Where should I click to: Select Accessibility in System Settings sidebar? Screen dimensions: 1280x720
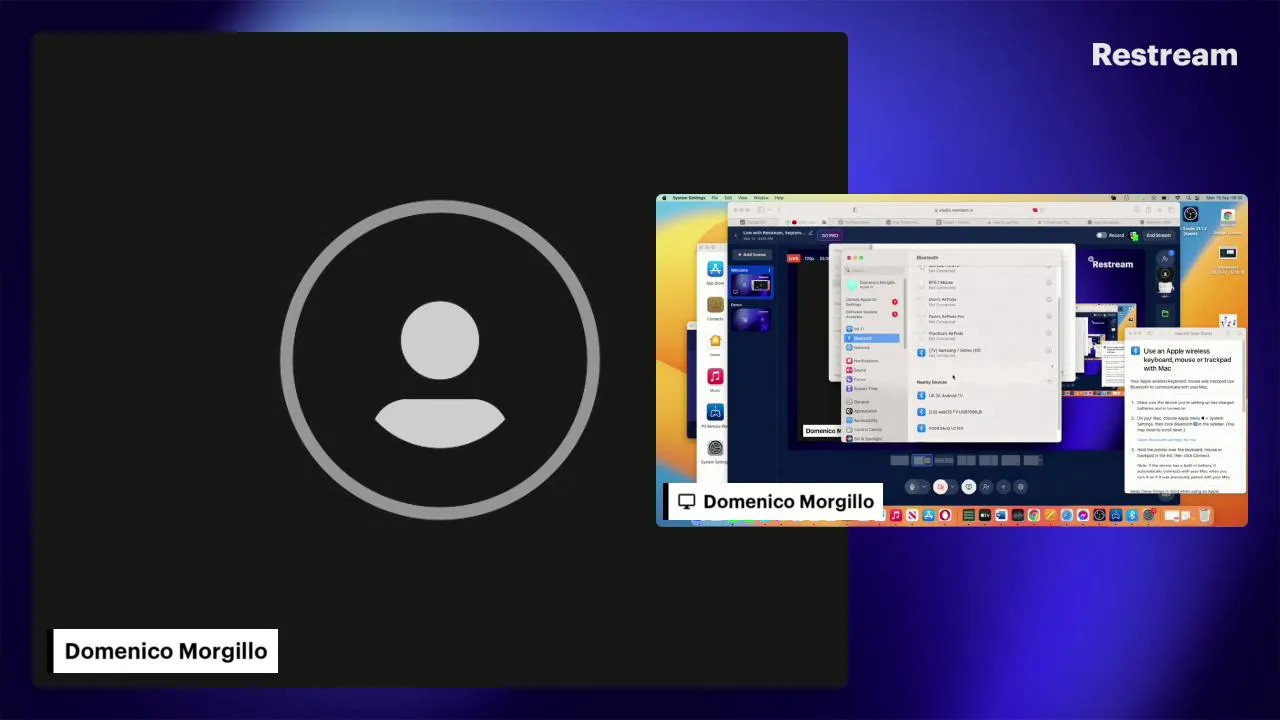[872, 420]
